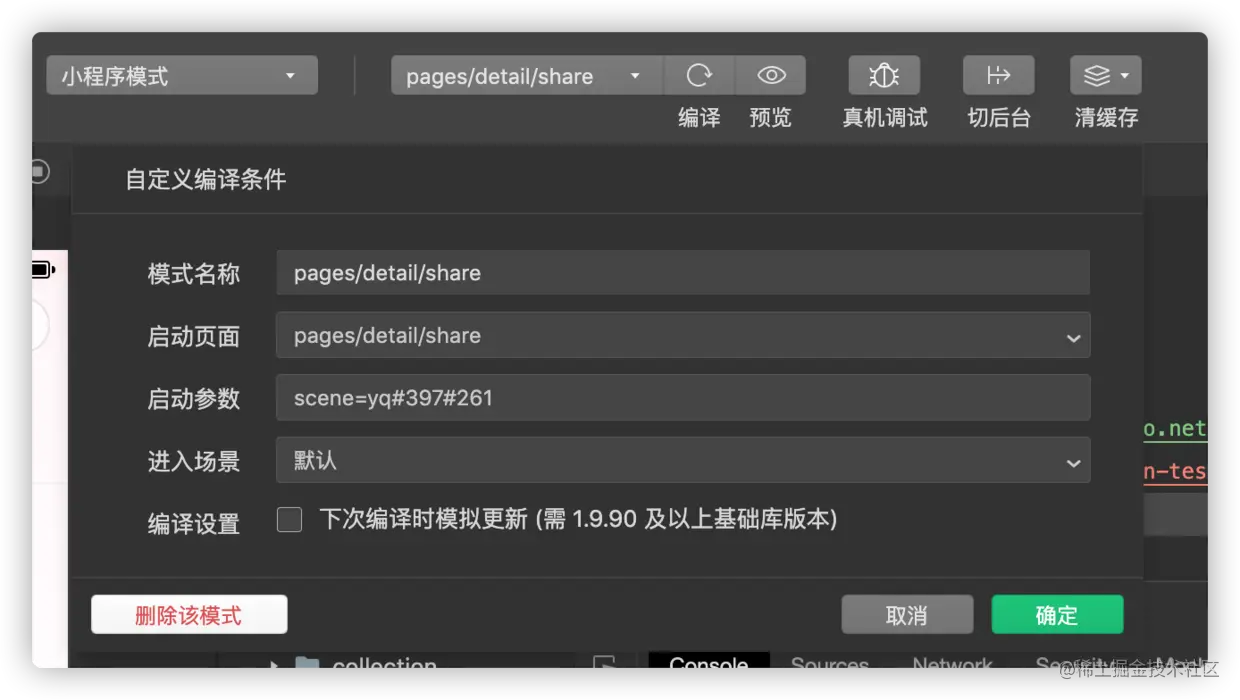Open the 小程序模式 mode dropdown

click(182, 76)
